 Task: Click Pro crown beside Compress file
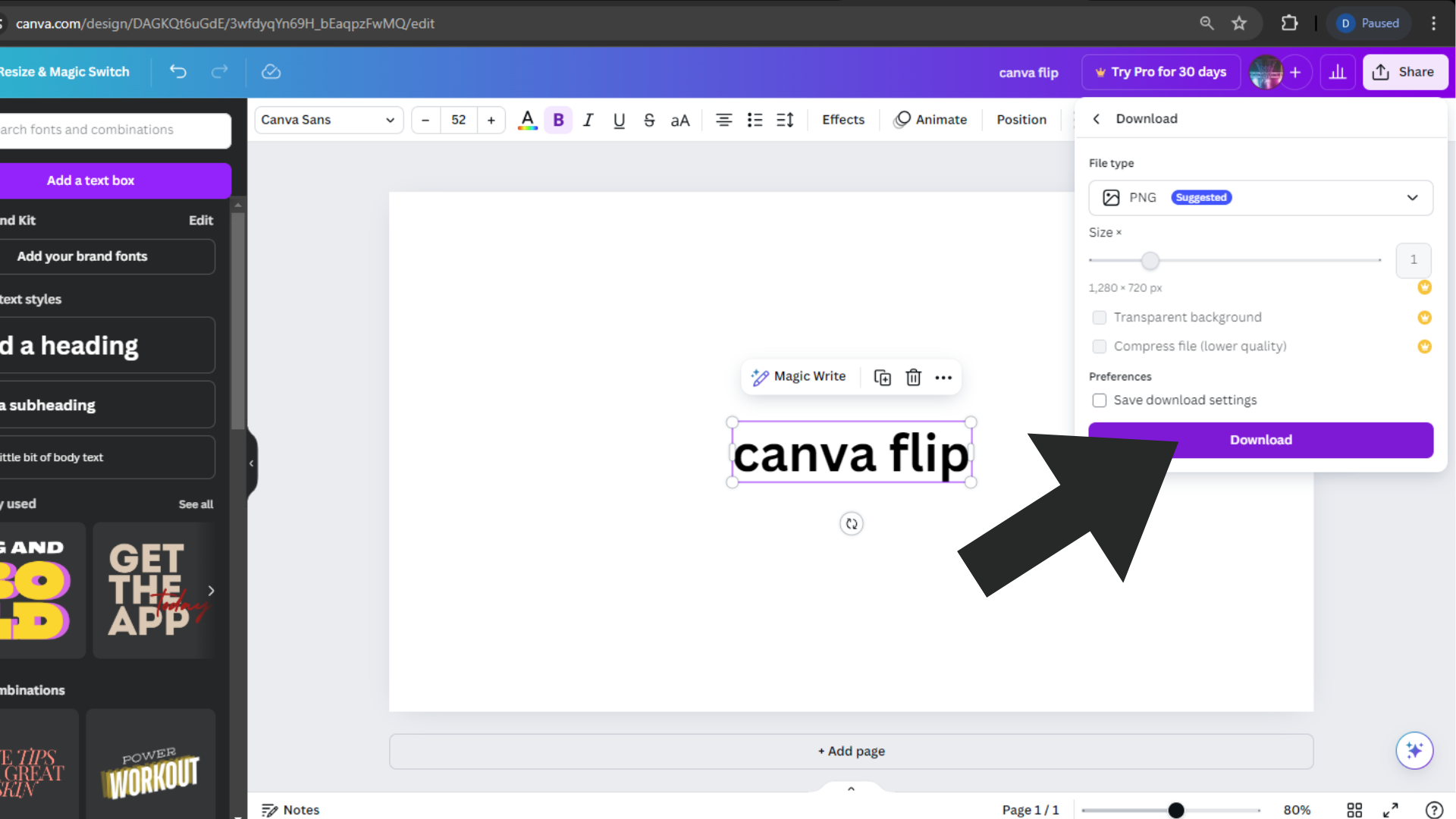coord(1424,347)
